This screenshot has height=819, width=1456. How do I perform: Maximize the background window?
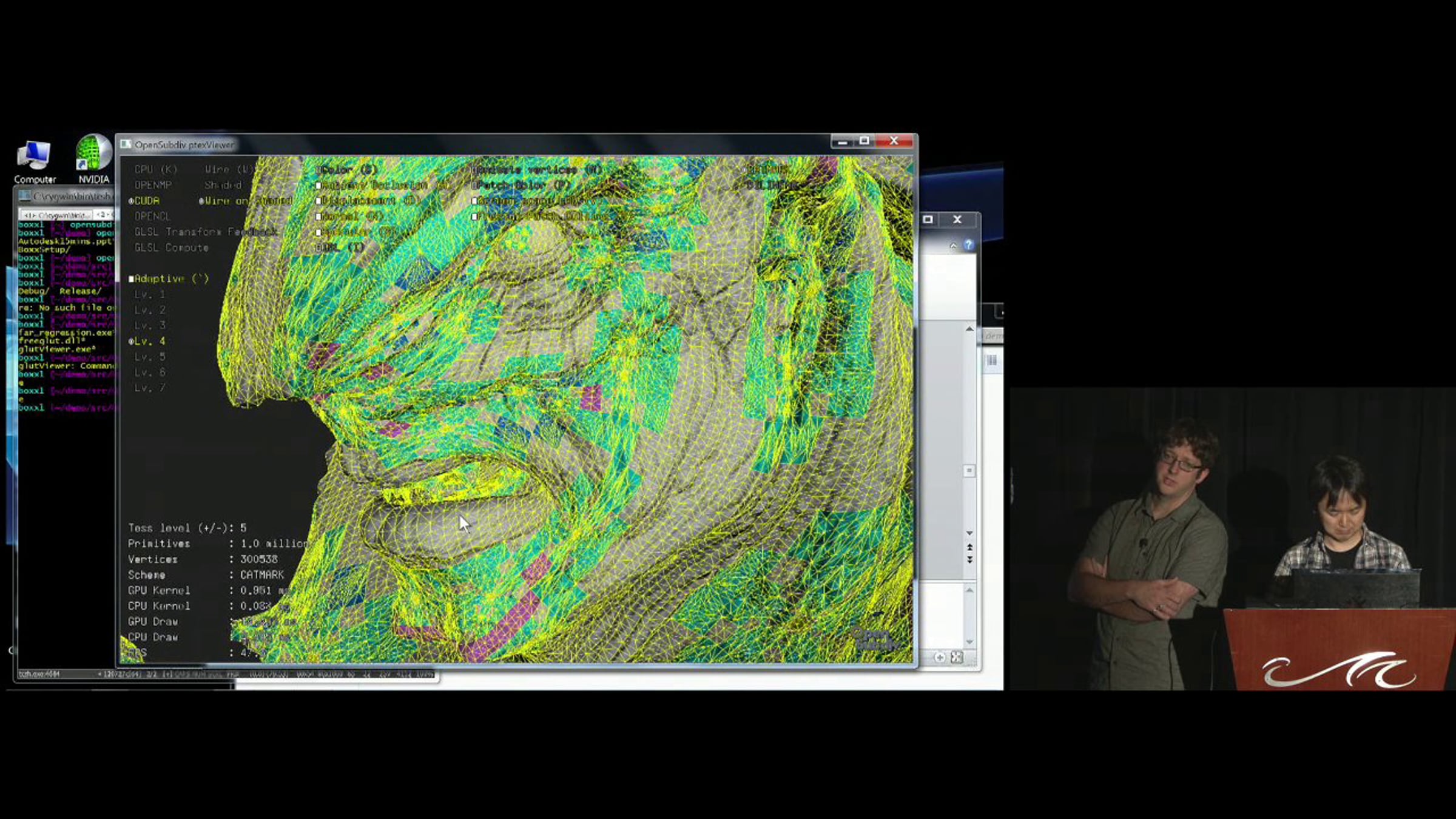pyautogui.click(x=928, y=220)
